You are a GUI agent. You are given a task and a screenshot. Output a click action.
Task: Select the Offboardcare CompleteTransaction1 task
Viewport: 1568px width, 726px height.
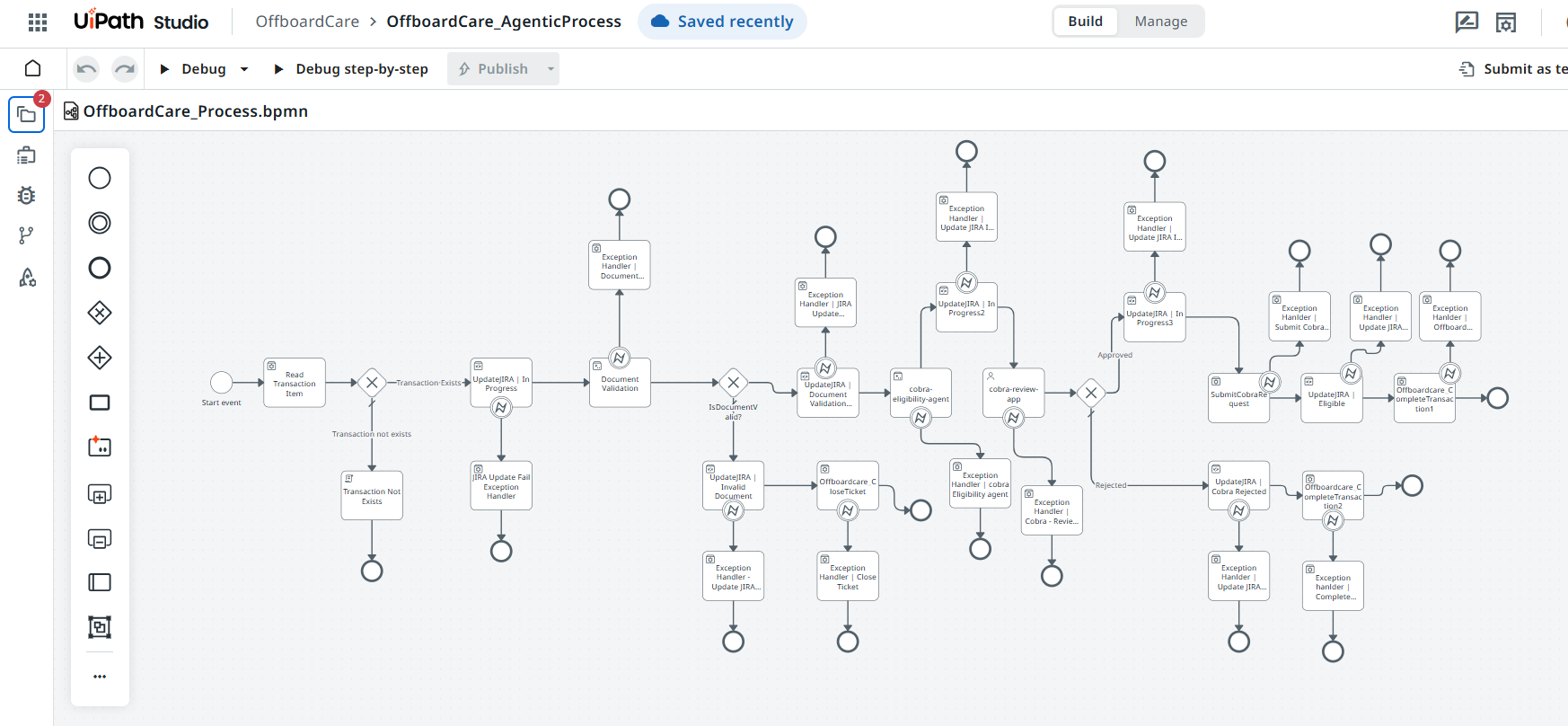[x=1424, y=398]
